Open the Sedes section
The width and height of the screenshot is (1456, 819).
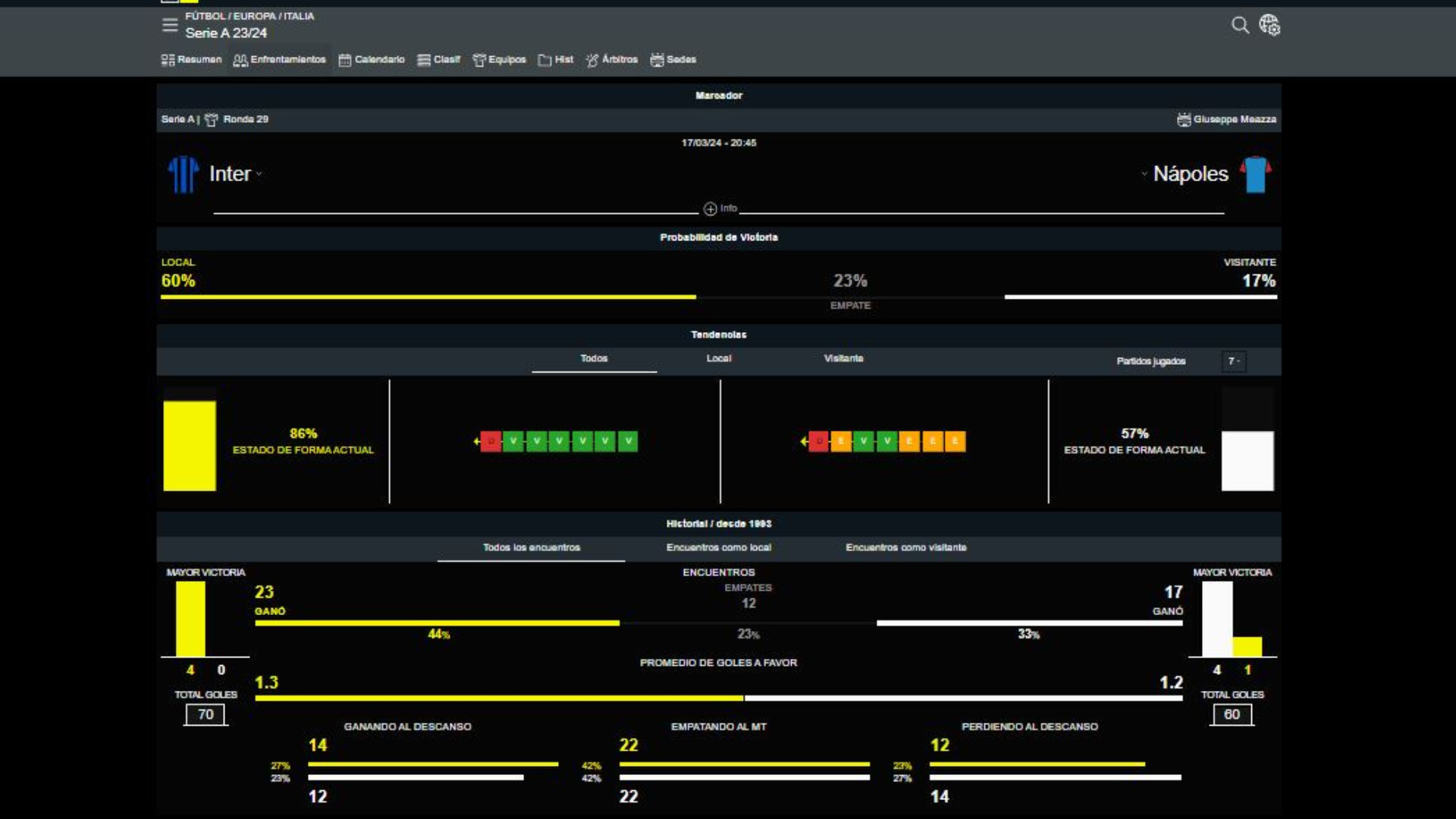(673, 60)
